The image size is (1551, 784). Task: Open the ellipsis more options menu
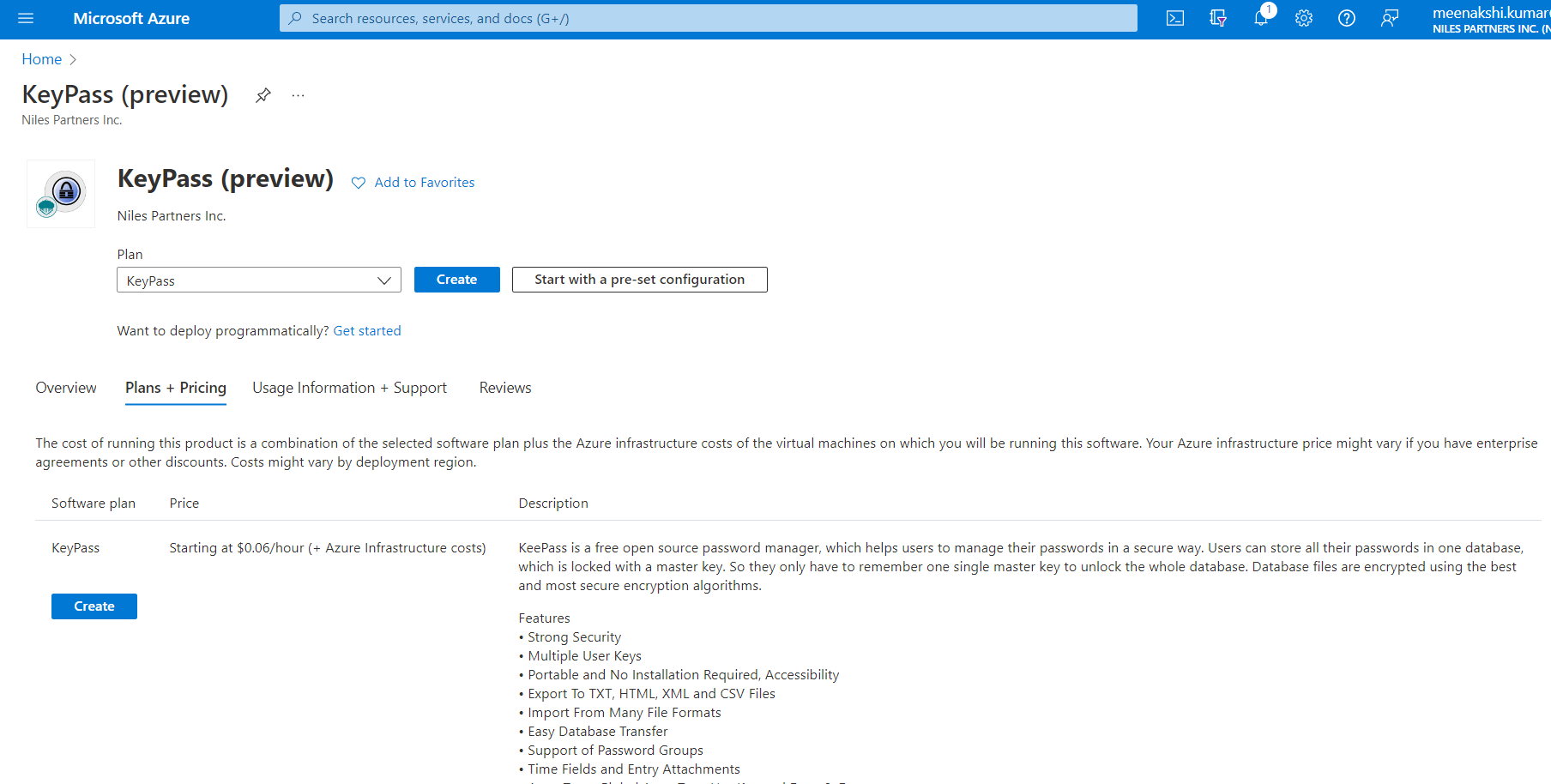click(x=298, y=95)
